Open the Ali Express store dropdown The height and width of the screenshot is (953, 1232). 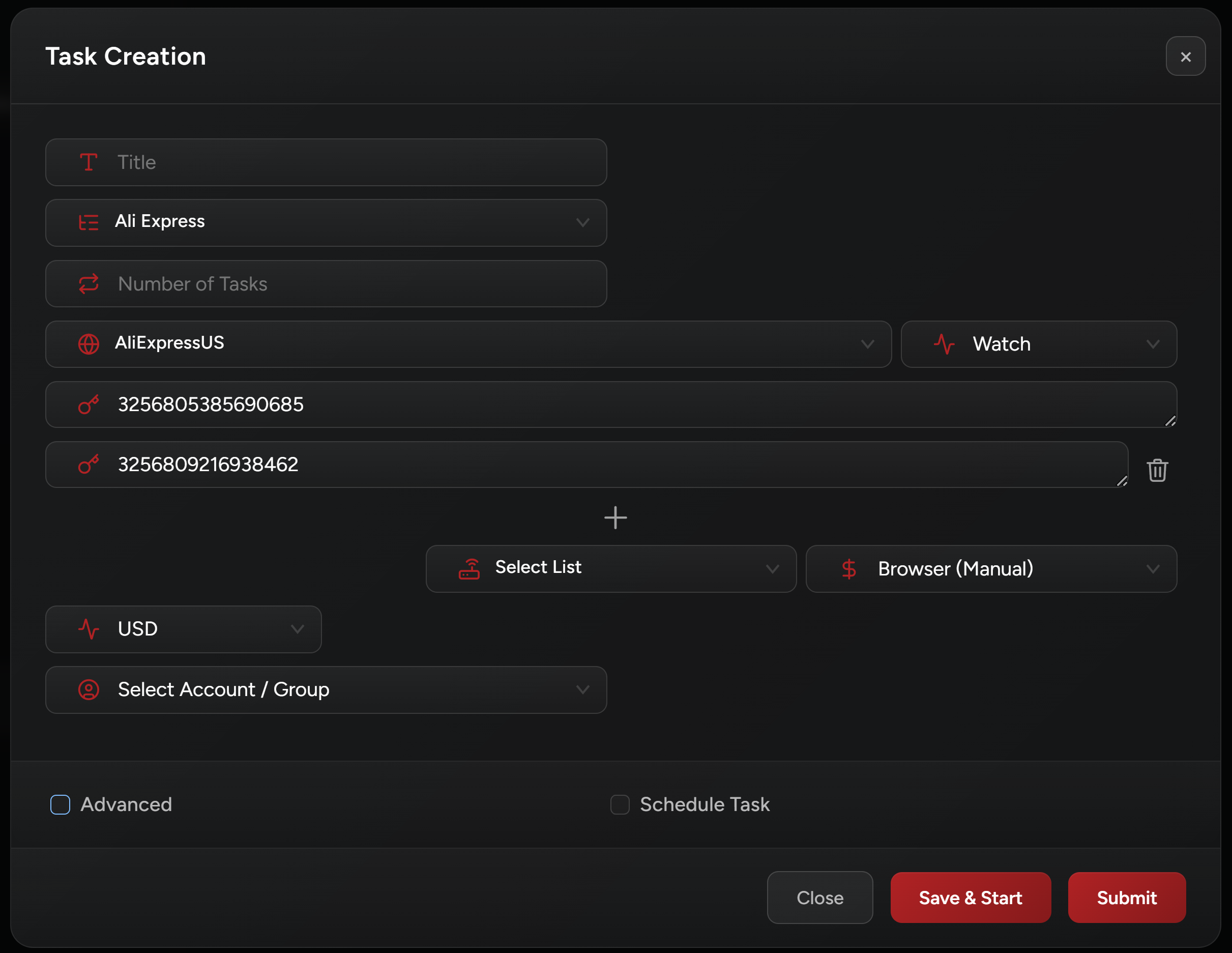click(x=326, y=223)
